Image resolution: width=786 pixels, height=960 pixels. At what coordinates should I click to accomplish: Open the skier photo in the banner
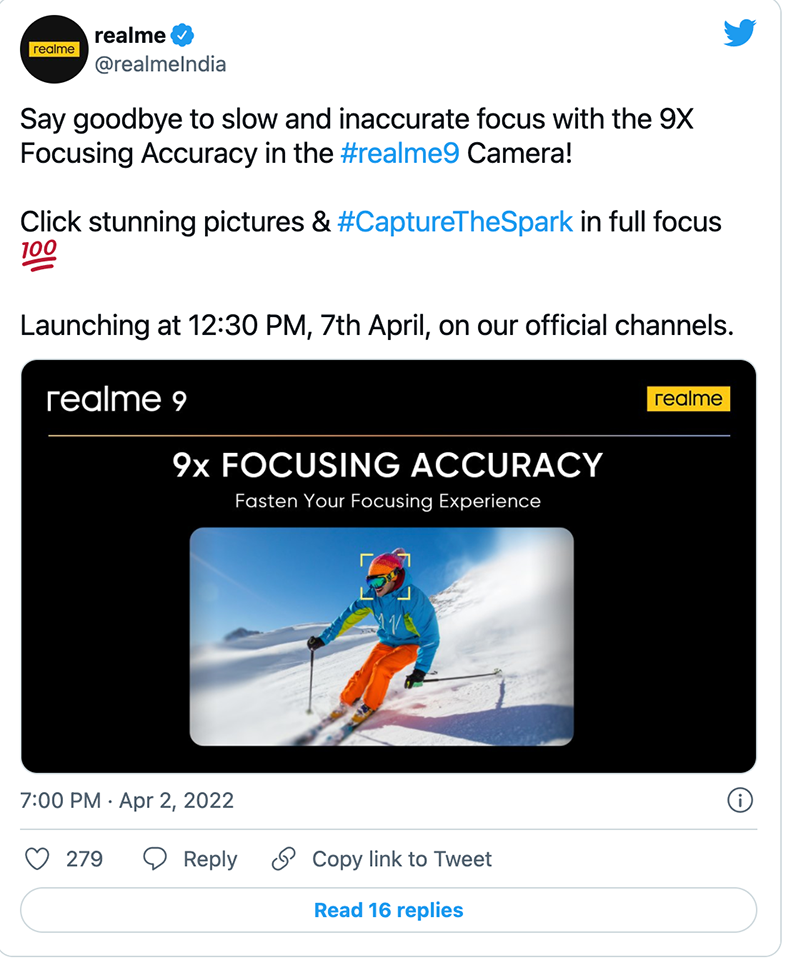coord(381,637)
